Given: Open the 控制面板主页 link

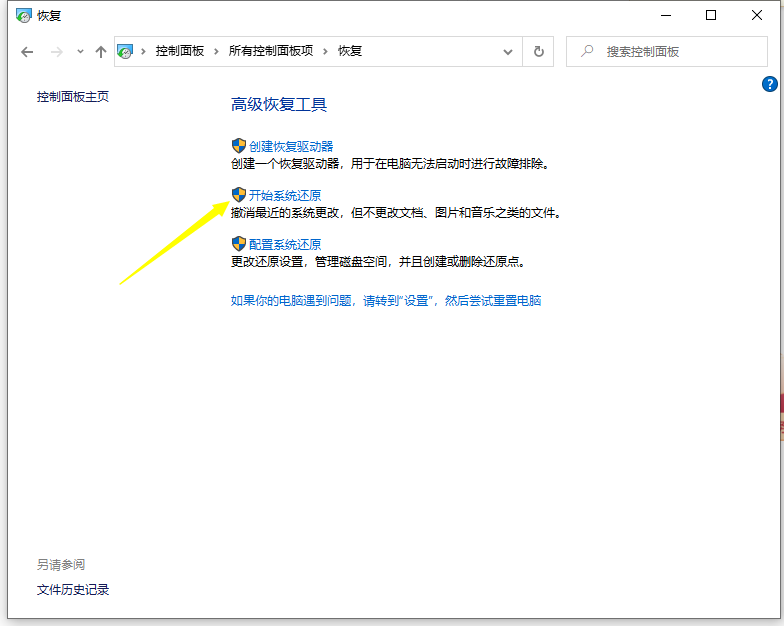Looking at the screenshot, I should coord(73,97).
